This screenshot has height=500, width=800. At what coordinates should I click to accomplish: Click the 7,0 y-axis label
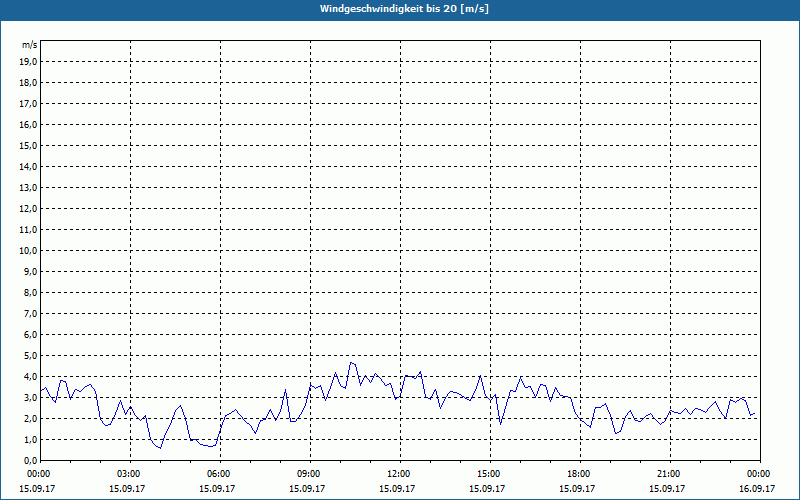[x=30, y=314]
